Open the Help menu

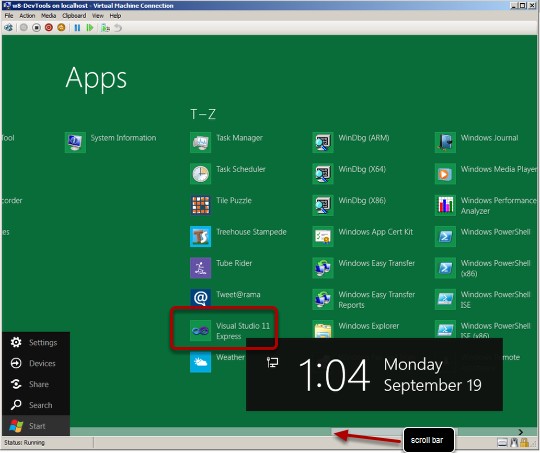[115, 16]
